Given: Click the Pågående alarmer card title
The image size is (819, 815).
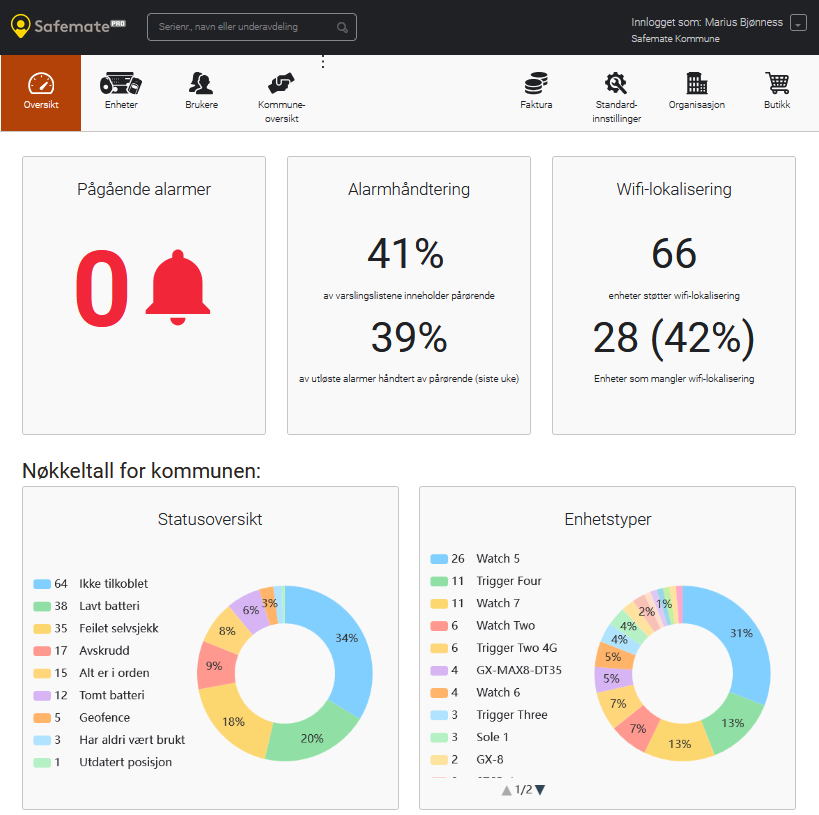Looking at the screenshot, I should point(144,188).
